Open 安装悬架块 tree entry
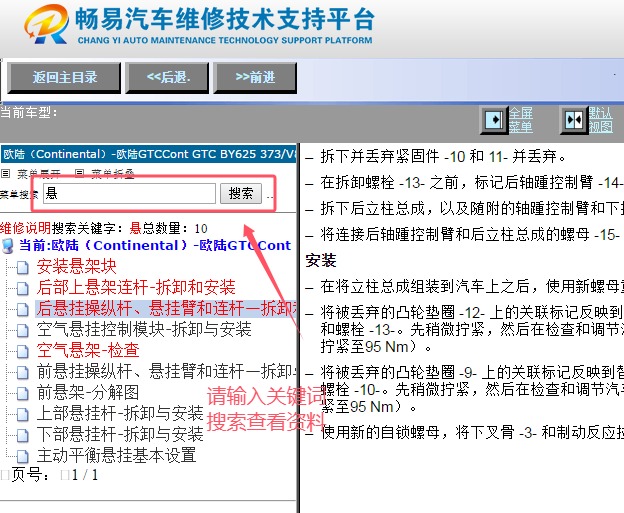624x513 pixels. pyautogui.click(x=76, y=266)
